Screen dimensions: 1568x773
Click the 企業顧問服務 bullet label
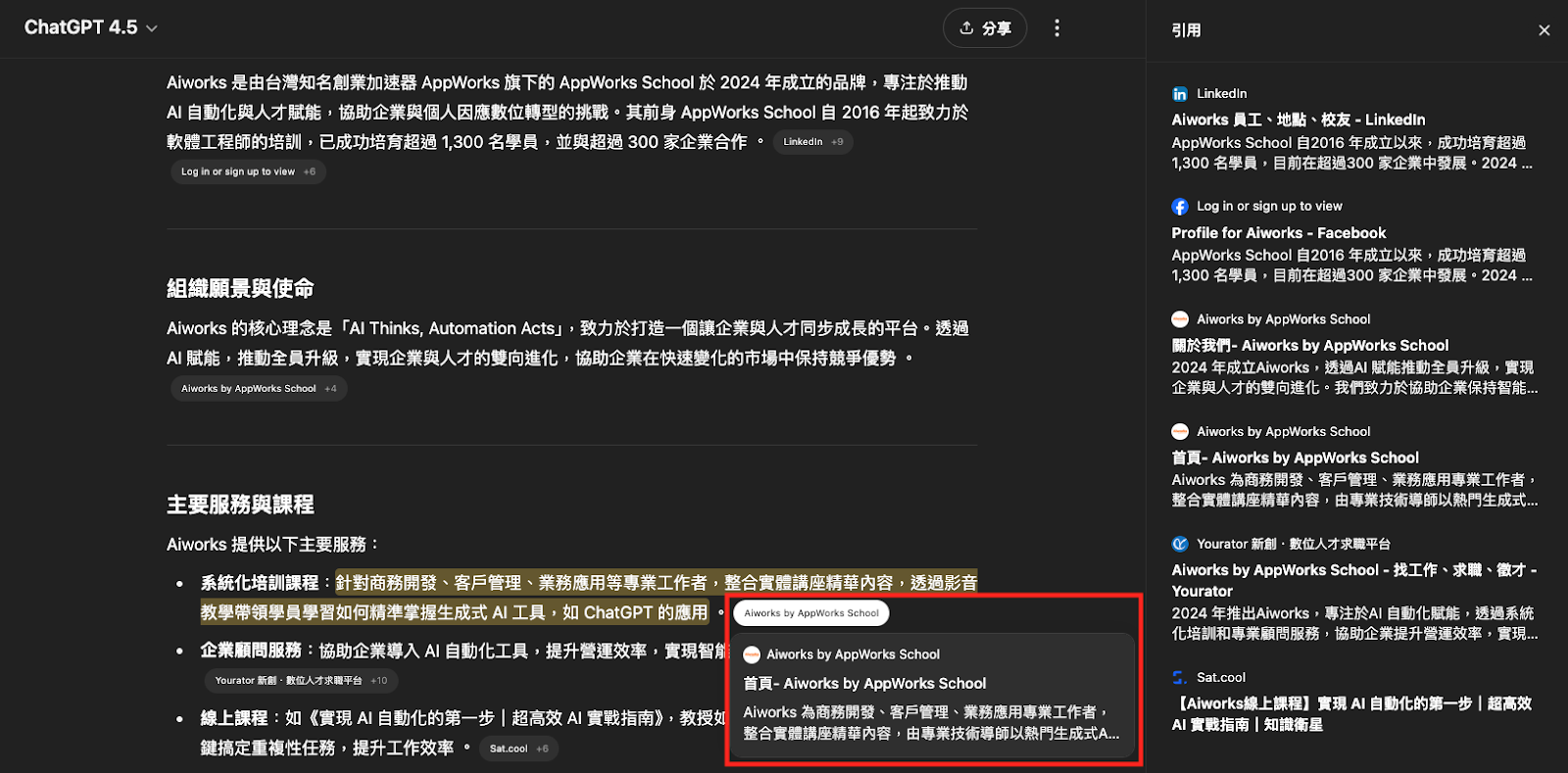(251, 651)
